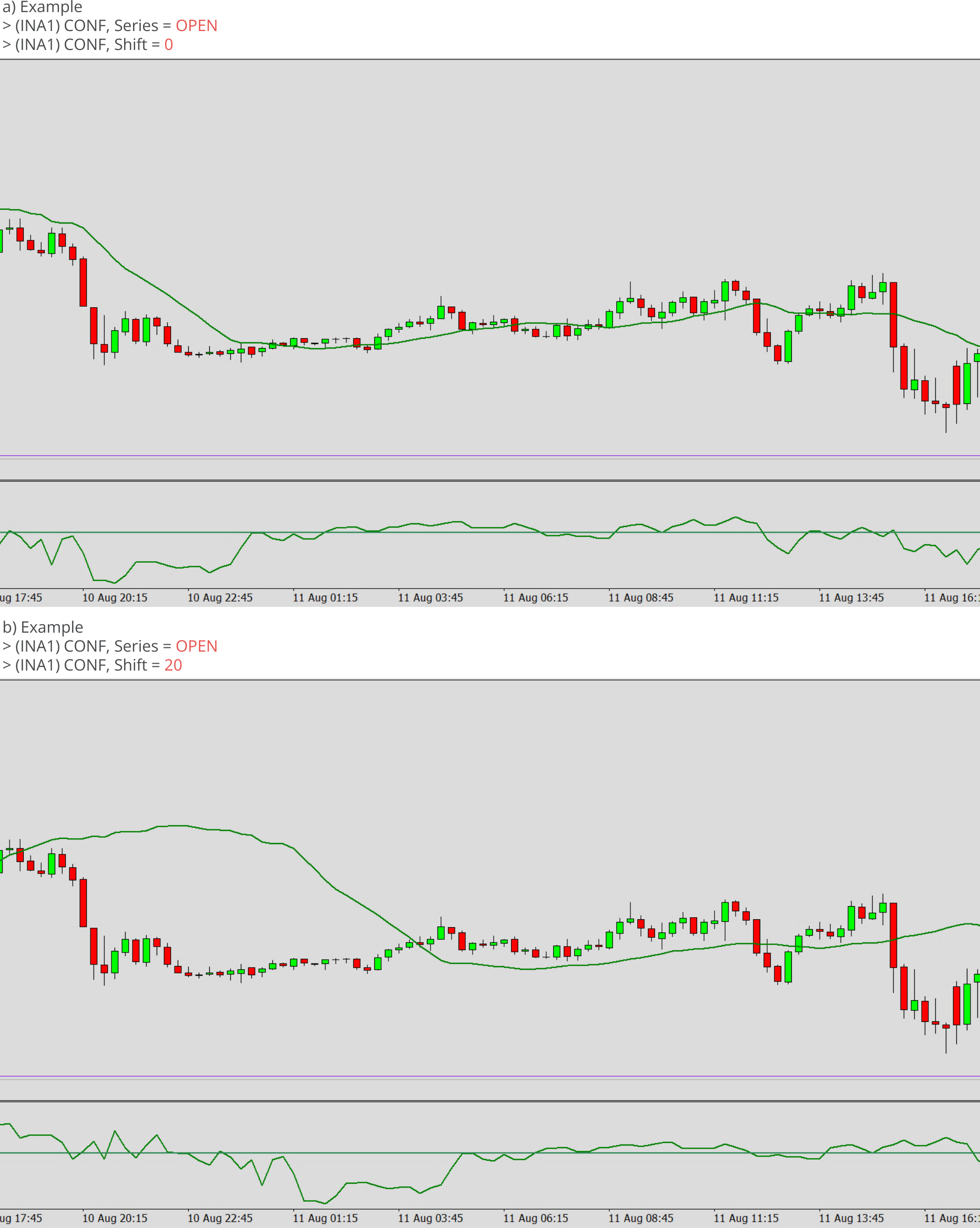Click the 'Shift = 20' configuration line
The width and height of the screenshot is (980, 1228).
92,665
